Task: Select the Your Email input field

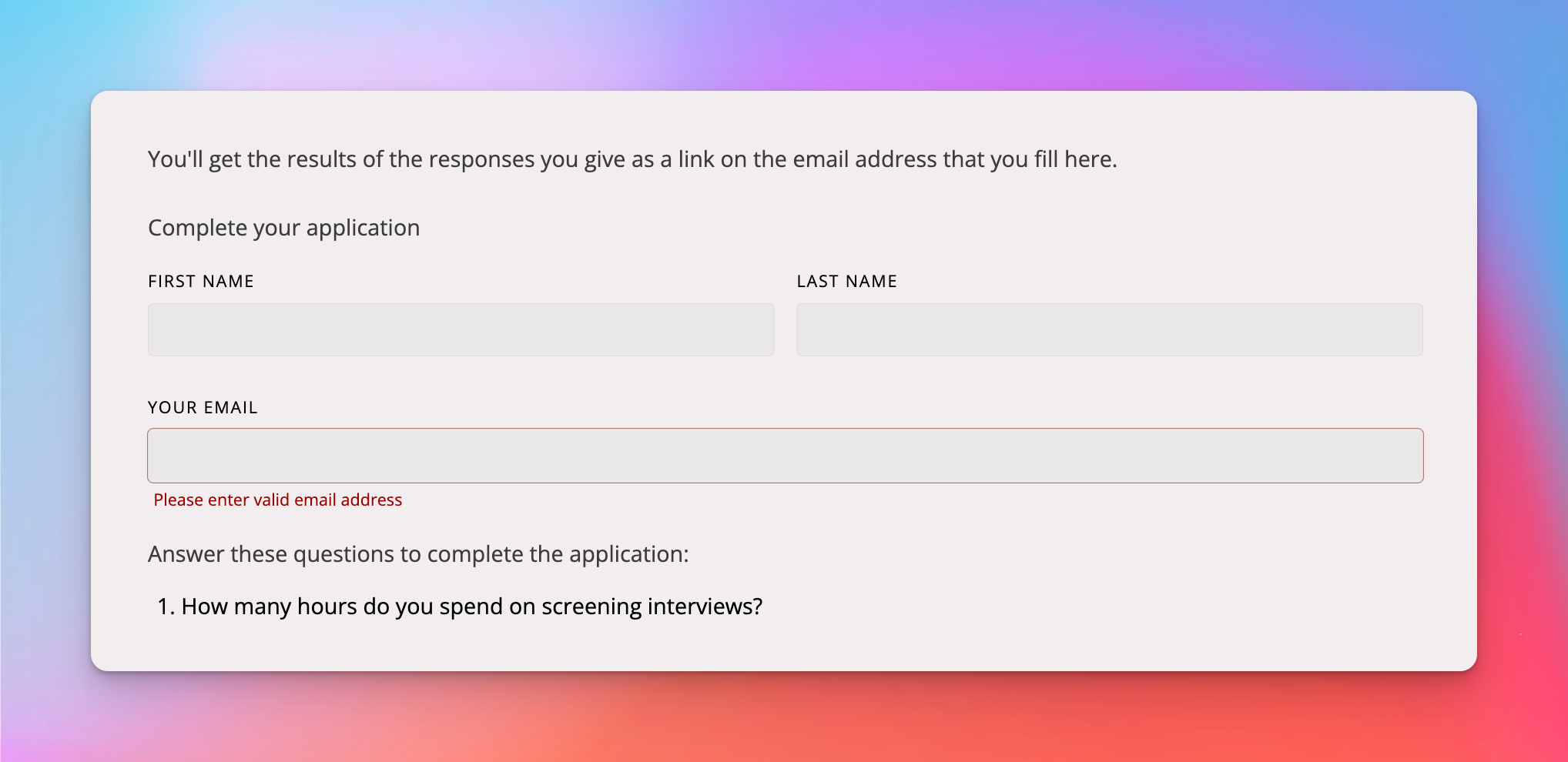Action: (785, 456)
